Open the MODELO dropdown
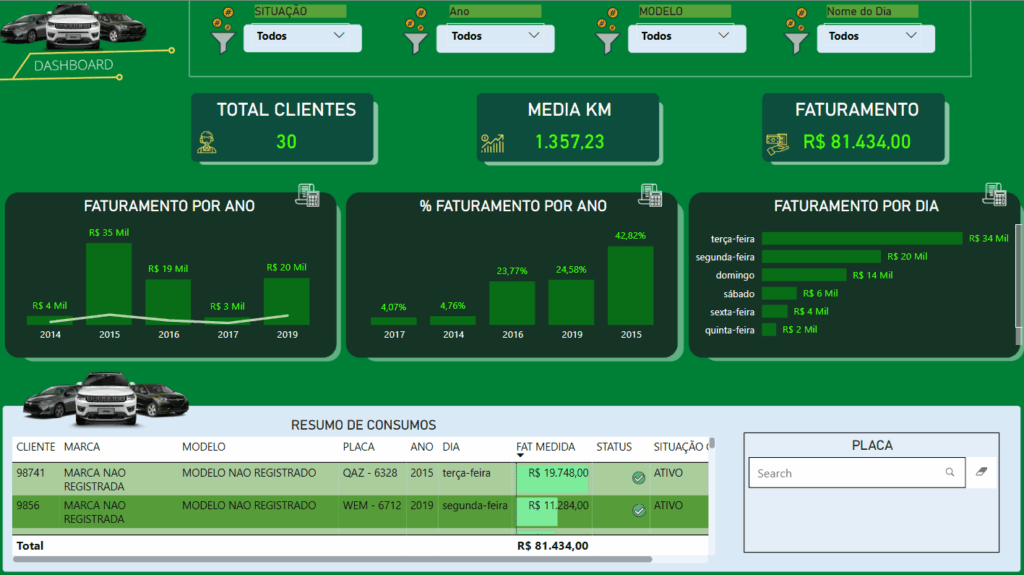The height and width of the screenshot is (575, 1024). point(687,37)
